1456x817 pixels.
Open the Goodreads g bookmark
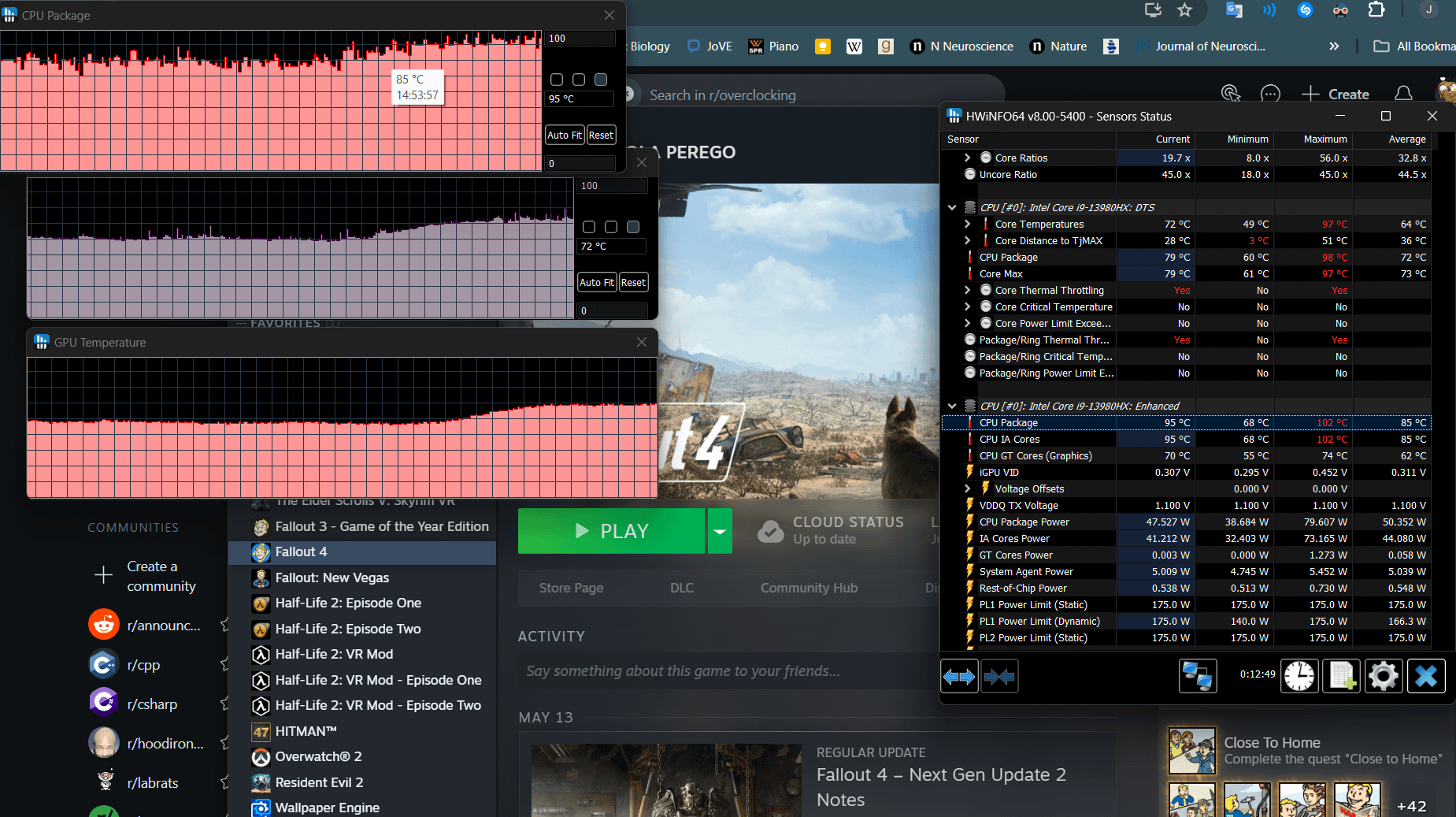tap(886, 46)
